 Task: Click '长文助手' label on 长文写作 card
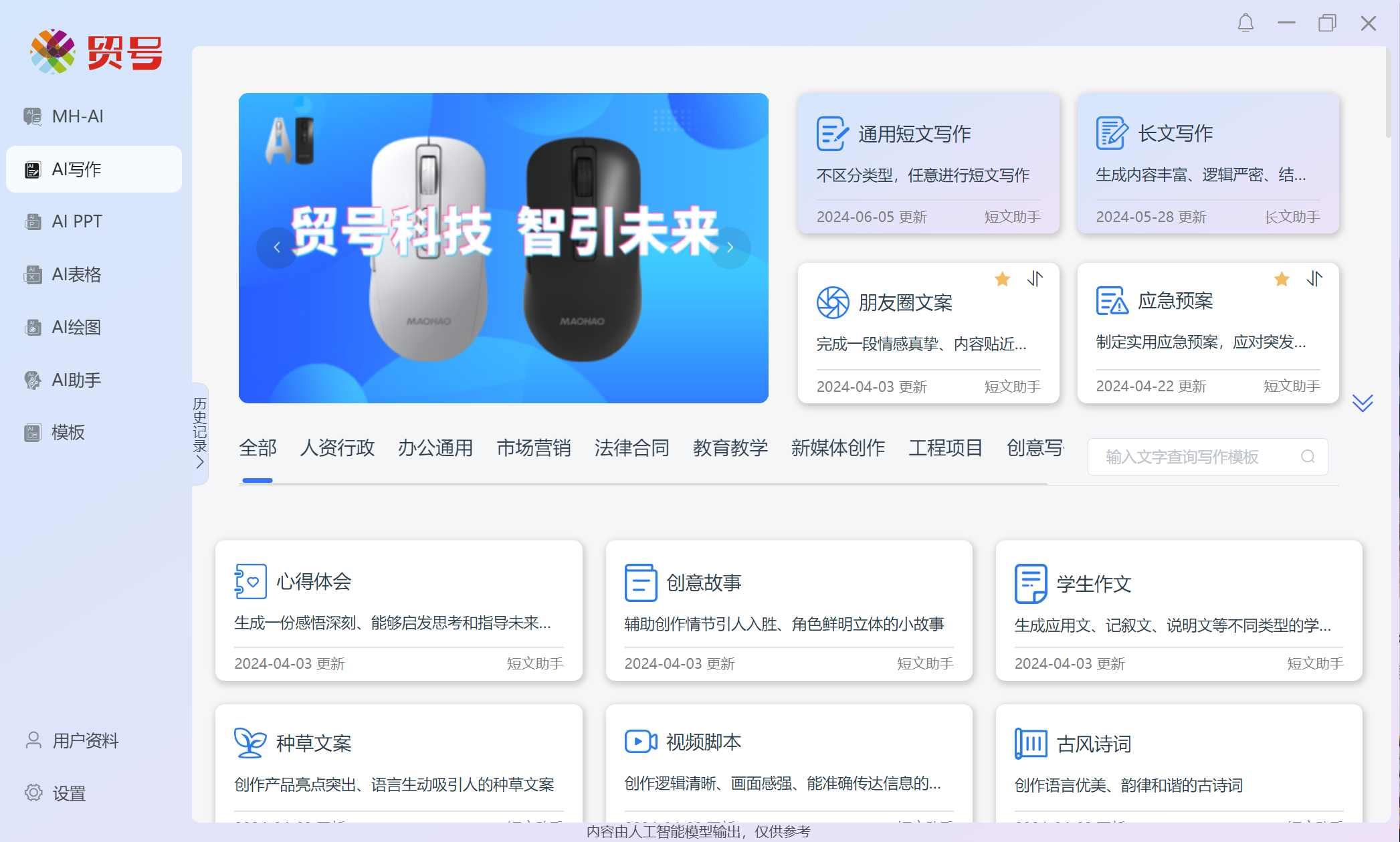coord(1292,217)
